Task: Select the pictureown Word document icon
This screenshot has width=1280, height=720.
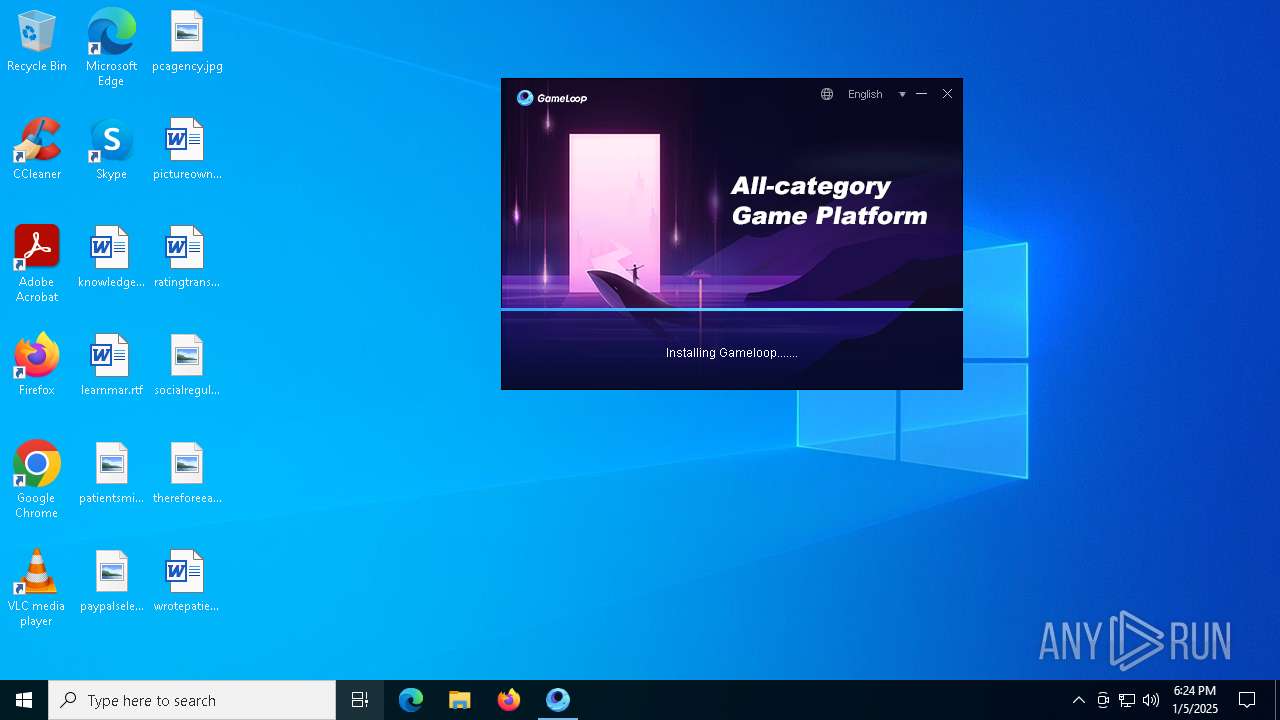Action: click(x=187, y=150)
